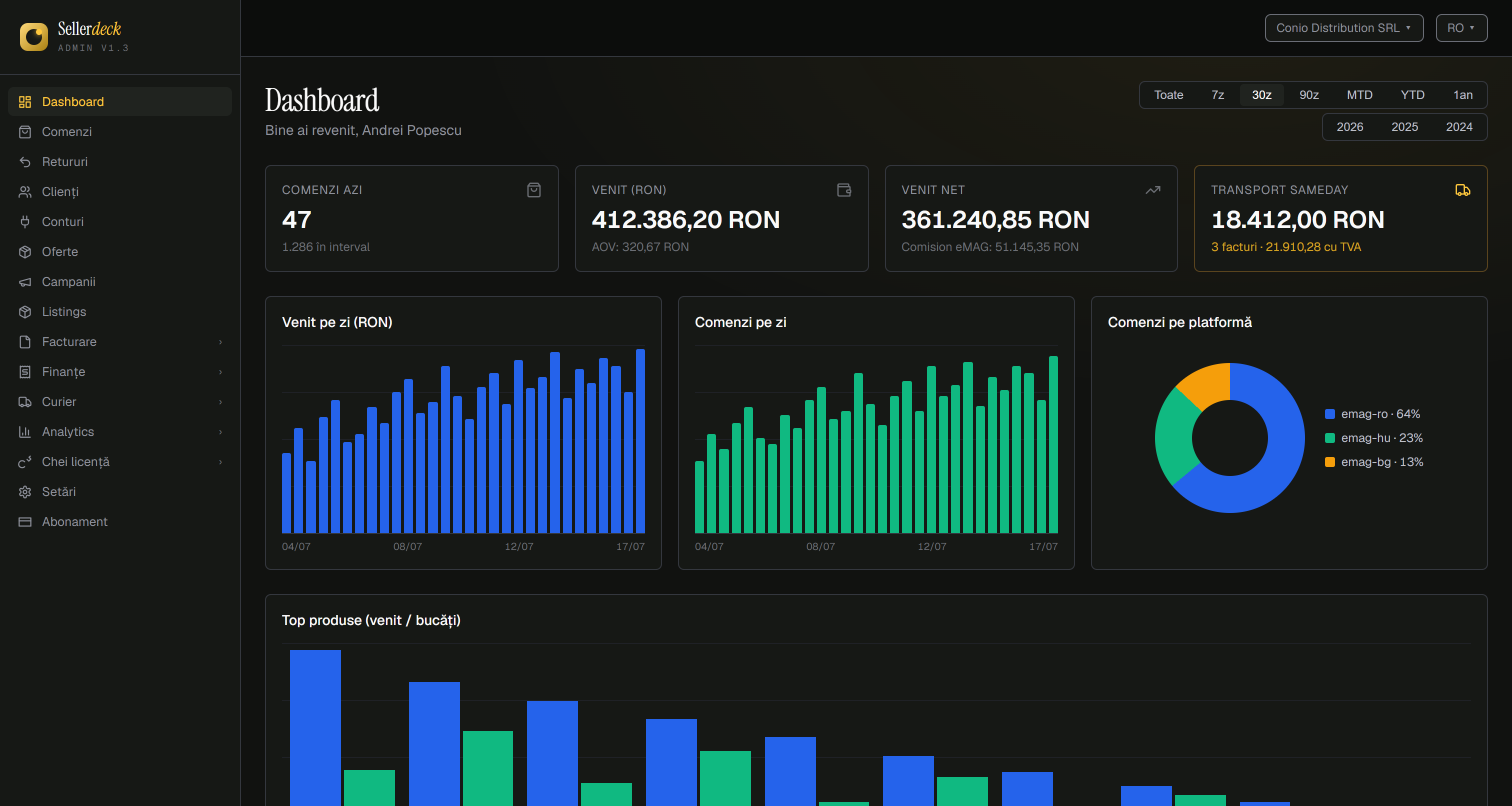The height and width of the screenshot is (806, 1512).
Task: Click the Analytics bar chart icon
Action: point(24,431)
